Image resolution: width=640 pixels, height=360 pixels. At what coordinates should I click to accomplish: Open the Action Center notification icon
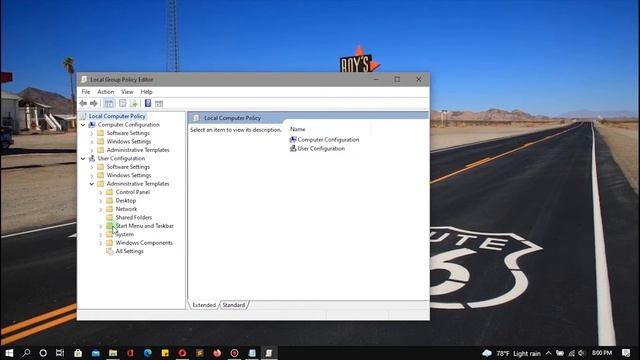[x=626, y=353]
